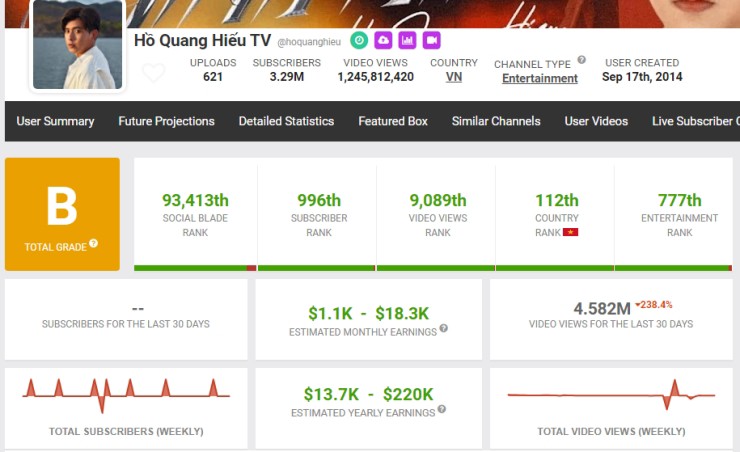
Task: Open the Detailed Statistics tab
Action: click(x=286, y=121)
